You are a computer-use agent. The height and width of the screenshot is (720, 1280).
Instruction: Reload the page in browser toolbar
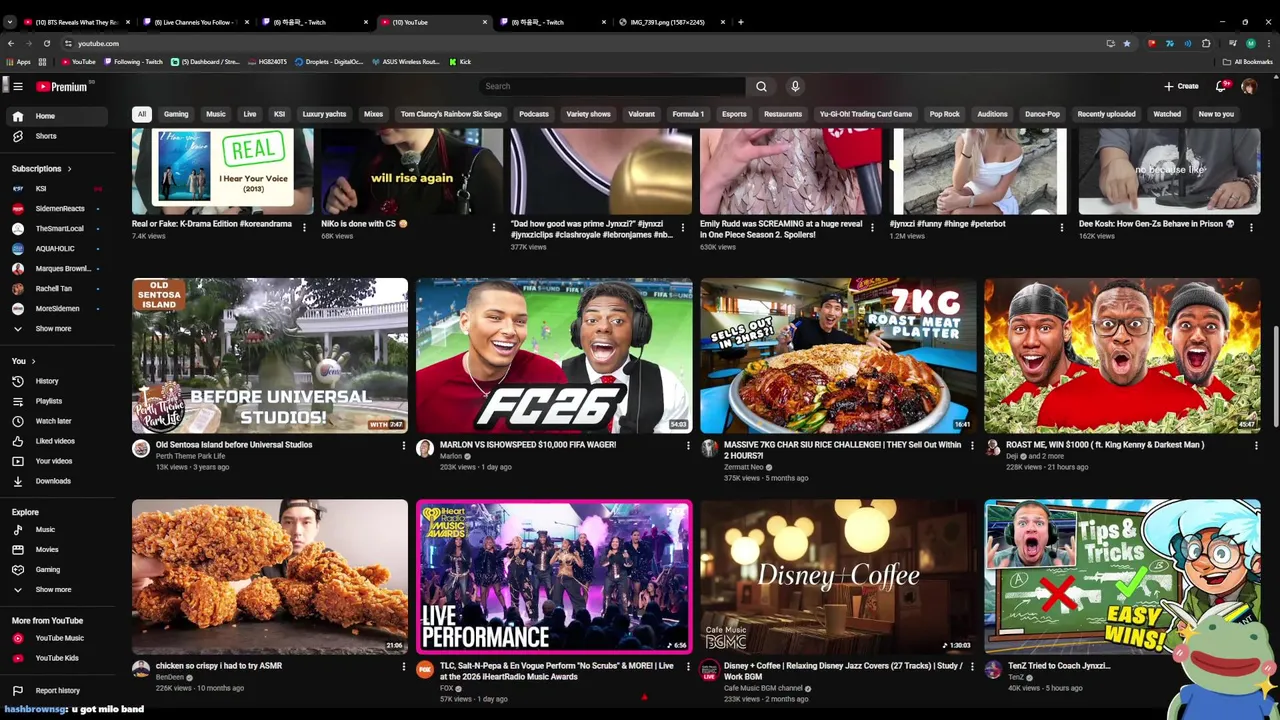tap(46, 43)
